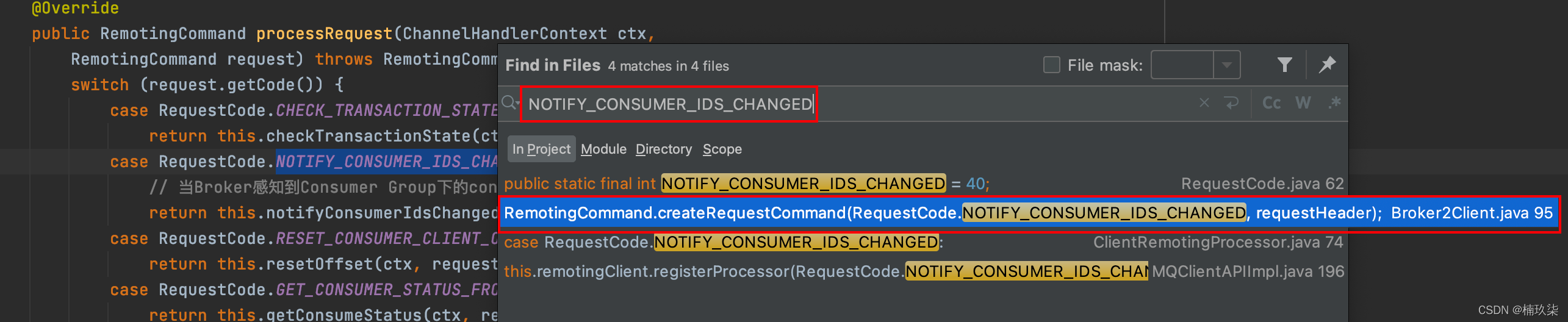Click the filter search results funnel icon
The width and height of the screenshot is (1568, 322).
point(1284,65)
